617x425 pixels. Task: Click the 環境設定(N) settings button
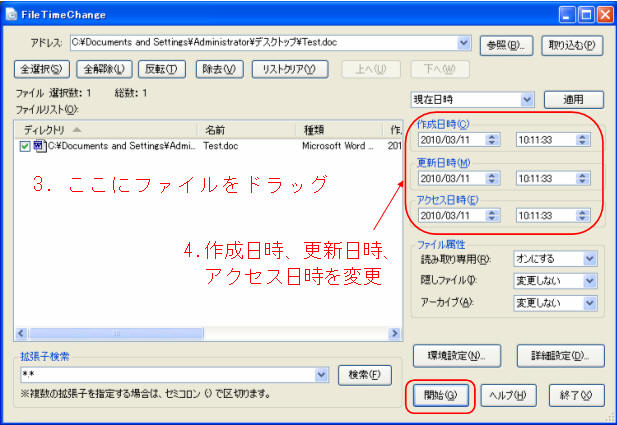click(x=457, y=356)
